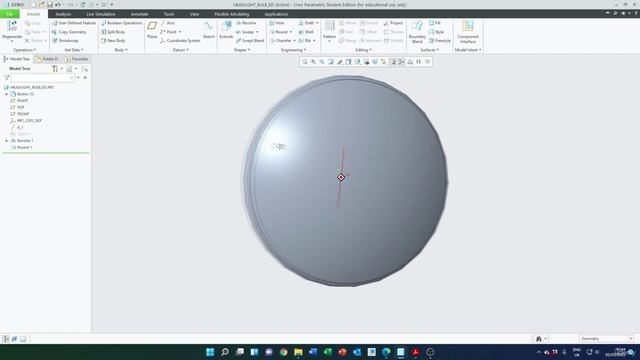Select the Extrude tool
The image size is (640, 360).
226,30
